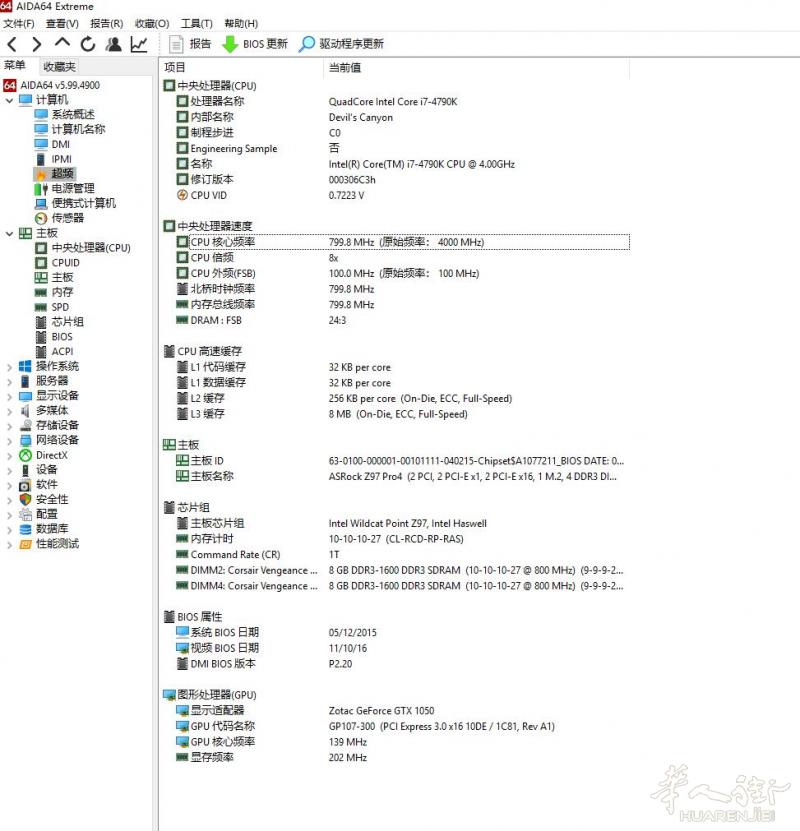Select ACPI in the tree

[x=54, y=352]
